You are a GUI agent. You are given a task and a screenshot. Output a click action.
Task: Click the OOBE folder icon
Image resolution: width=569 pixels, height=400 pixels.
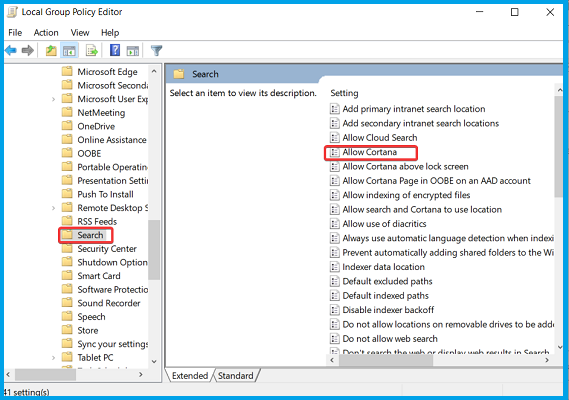coord(67,153)
